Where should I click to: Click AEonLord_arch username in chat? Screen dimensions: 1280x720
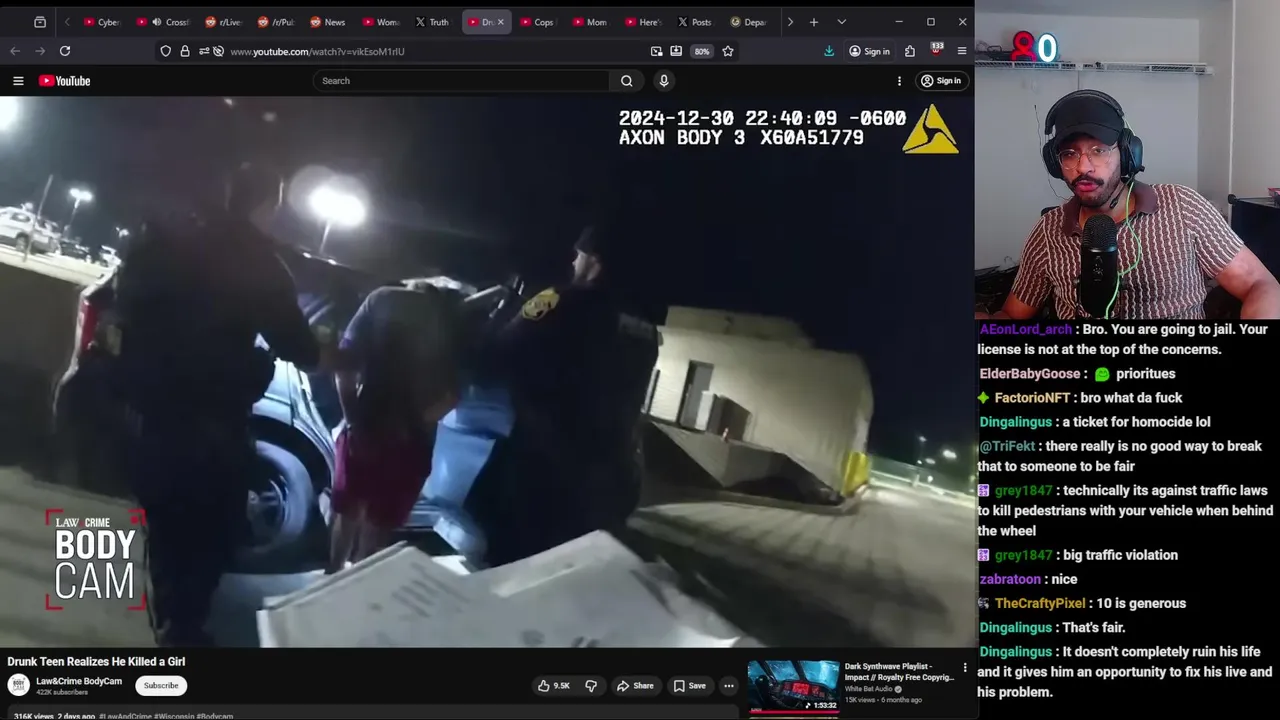pos(1025,329)
